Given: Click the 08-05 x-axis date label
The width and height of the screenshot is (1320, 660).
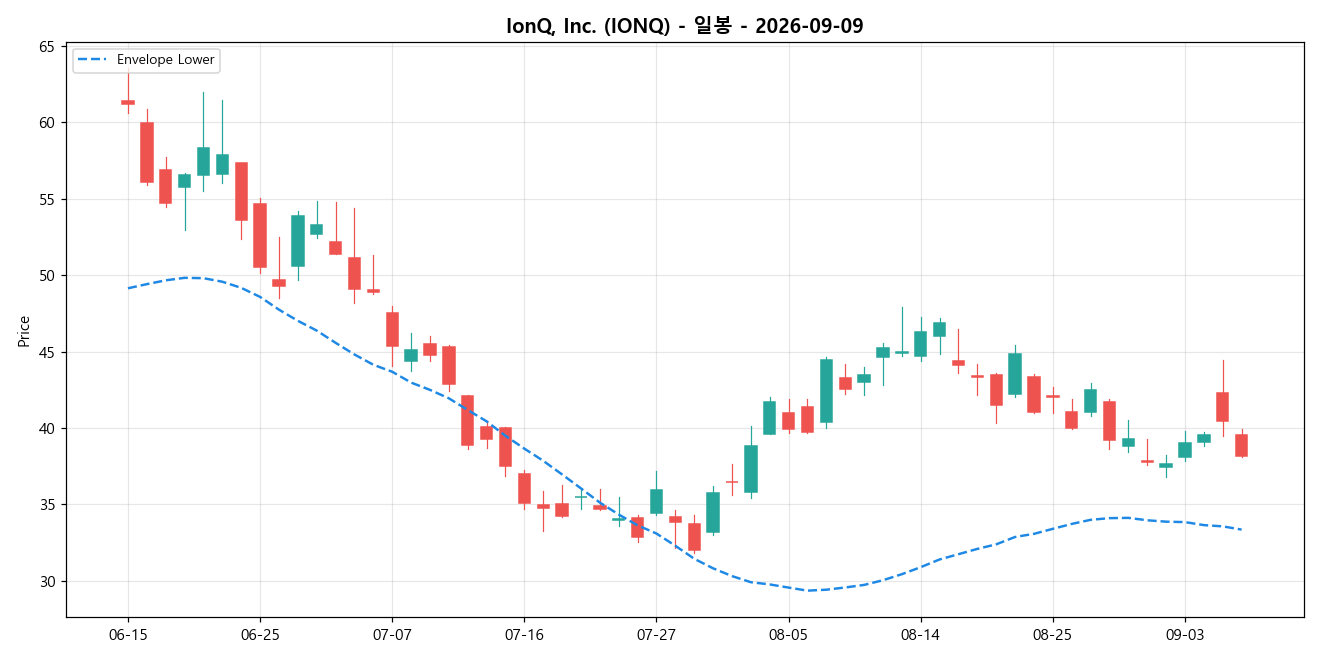Looking at the screenshot, I should pyautogui.click(x=788, y=635).
